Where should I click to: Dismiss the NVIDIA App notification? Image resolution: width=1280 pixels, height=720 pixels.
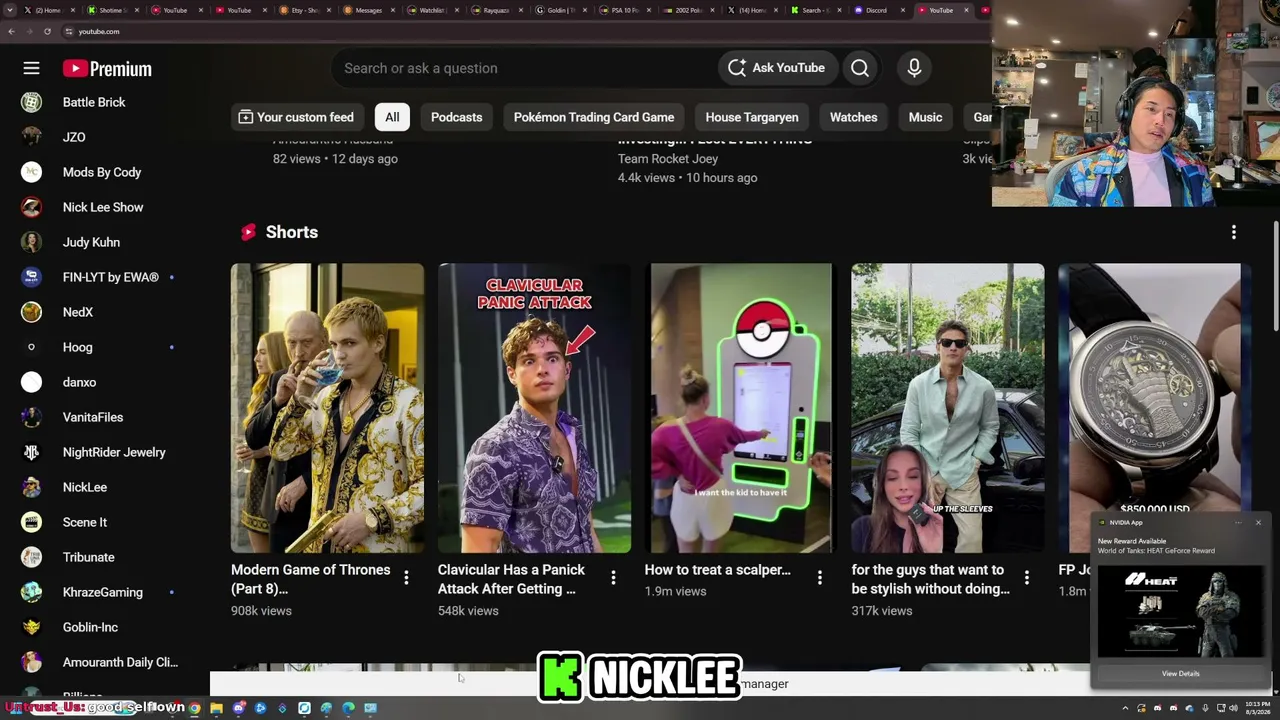[1258, 522]
